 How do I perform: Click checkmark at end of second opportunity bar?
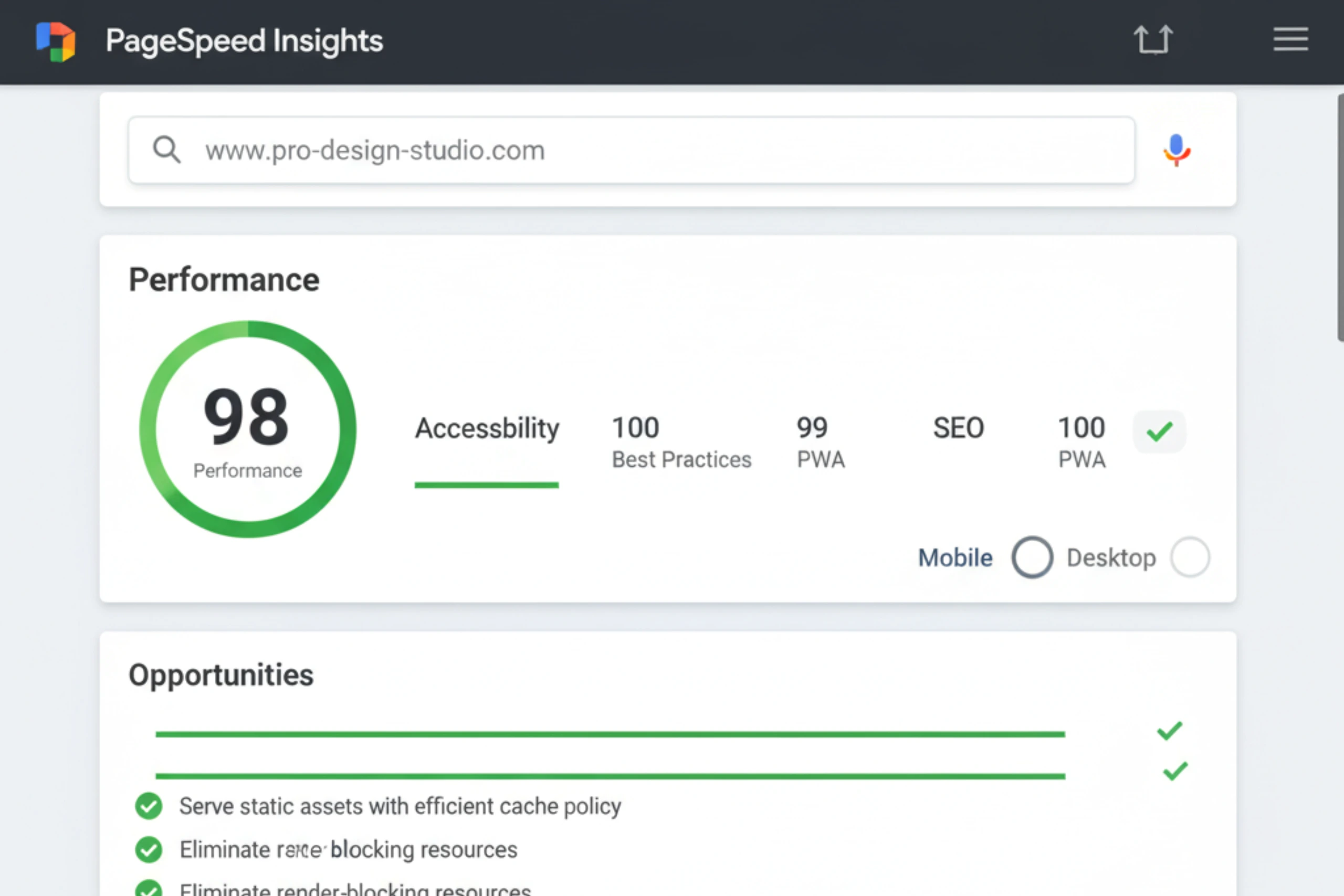click(x=1175, y=772)
